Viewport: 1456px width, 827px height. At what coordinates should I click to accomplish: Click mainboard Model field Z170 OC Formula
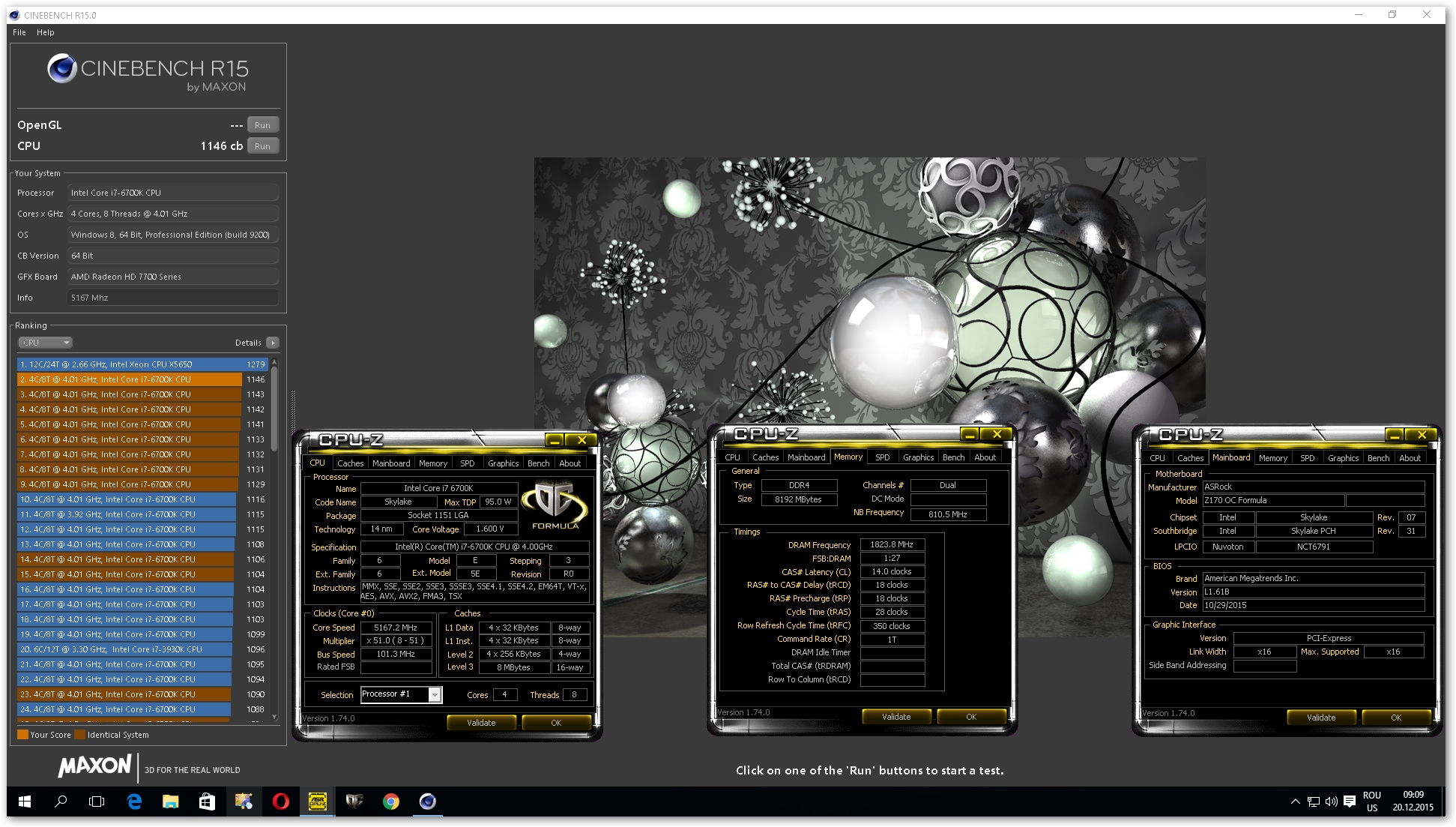click(1272, 500)
